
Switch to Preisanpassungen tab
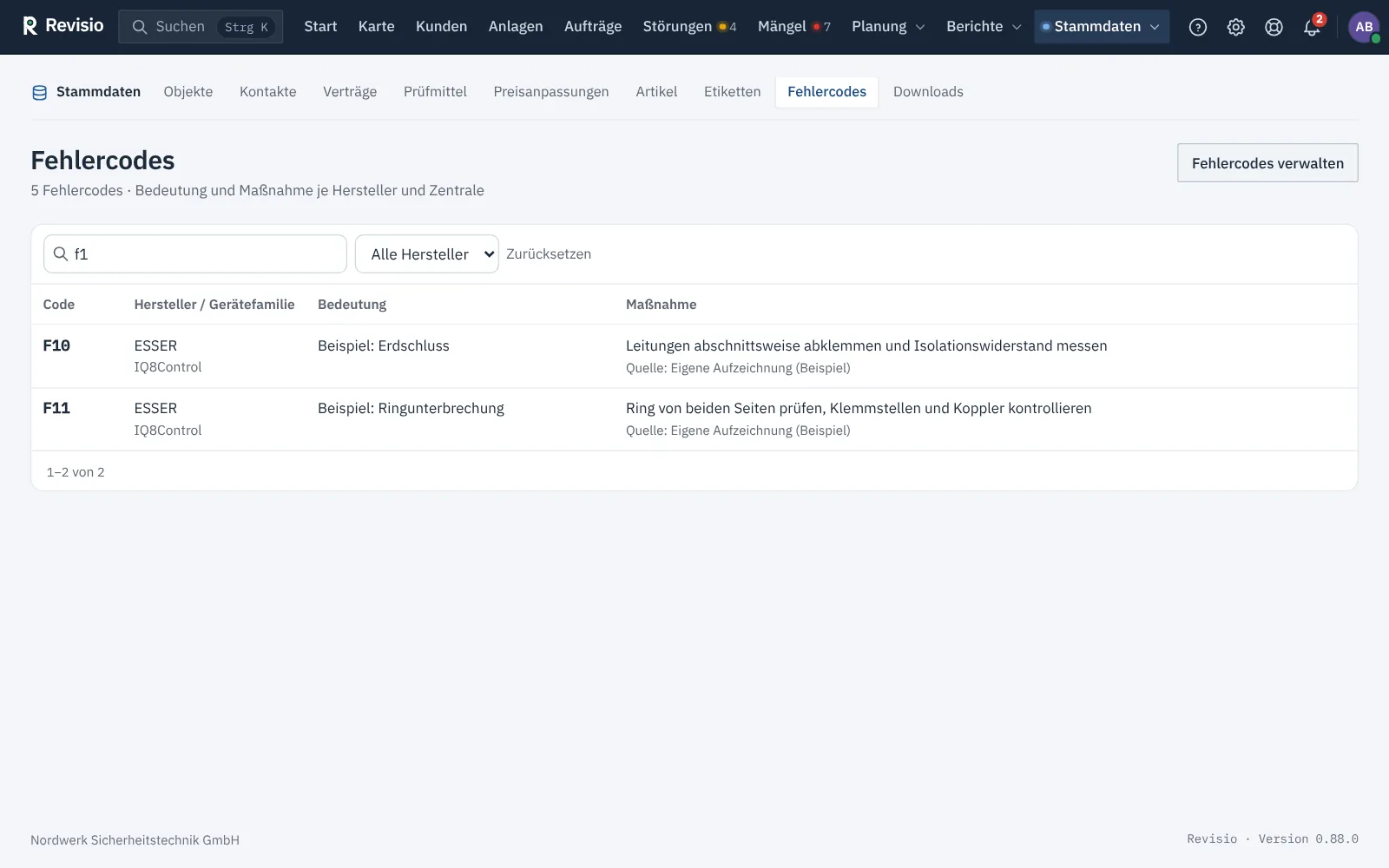click(x=551, y=92)
